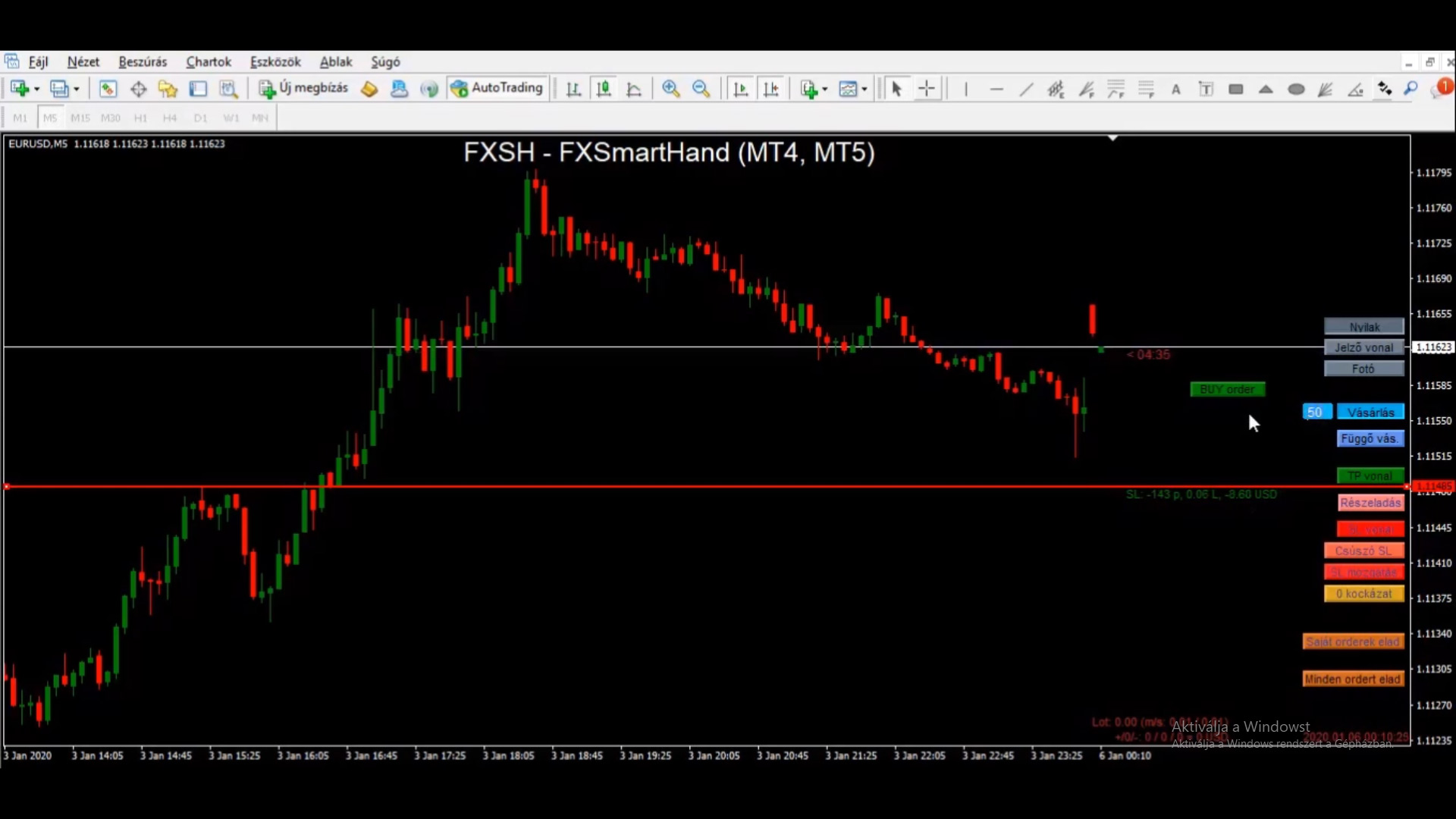Open the profiles icon
1456x819 pixels.
(59, 89)
